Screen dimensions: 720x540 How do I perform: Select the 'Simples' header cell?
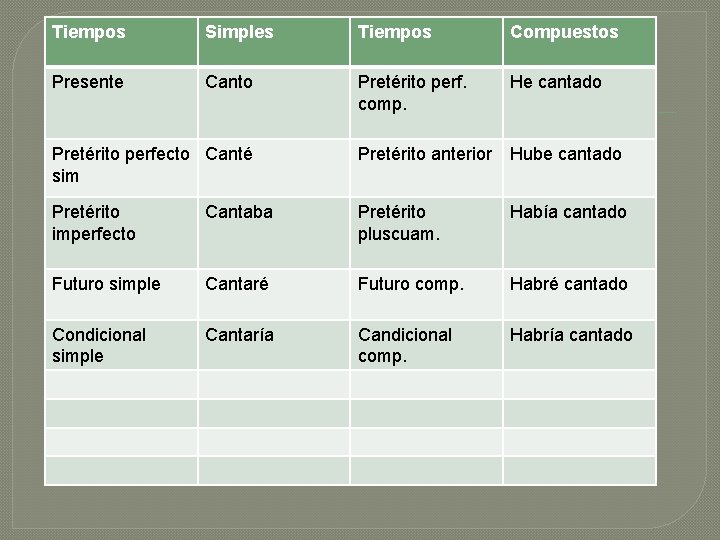274,41
